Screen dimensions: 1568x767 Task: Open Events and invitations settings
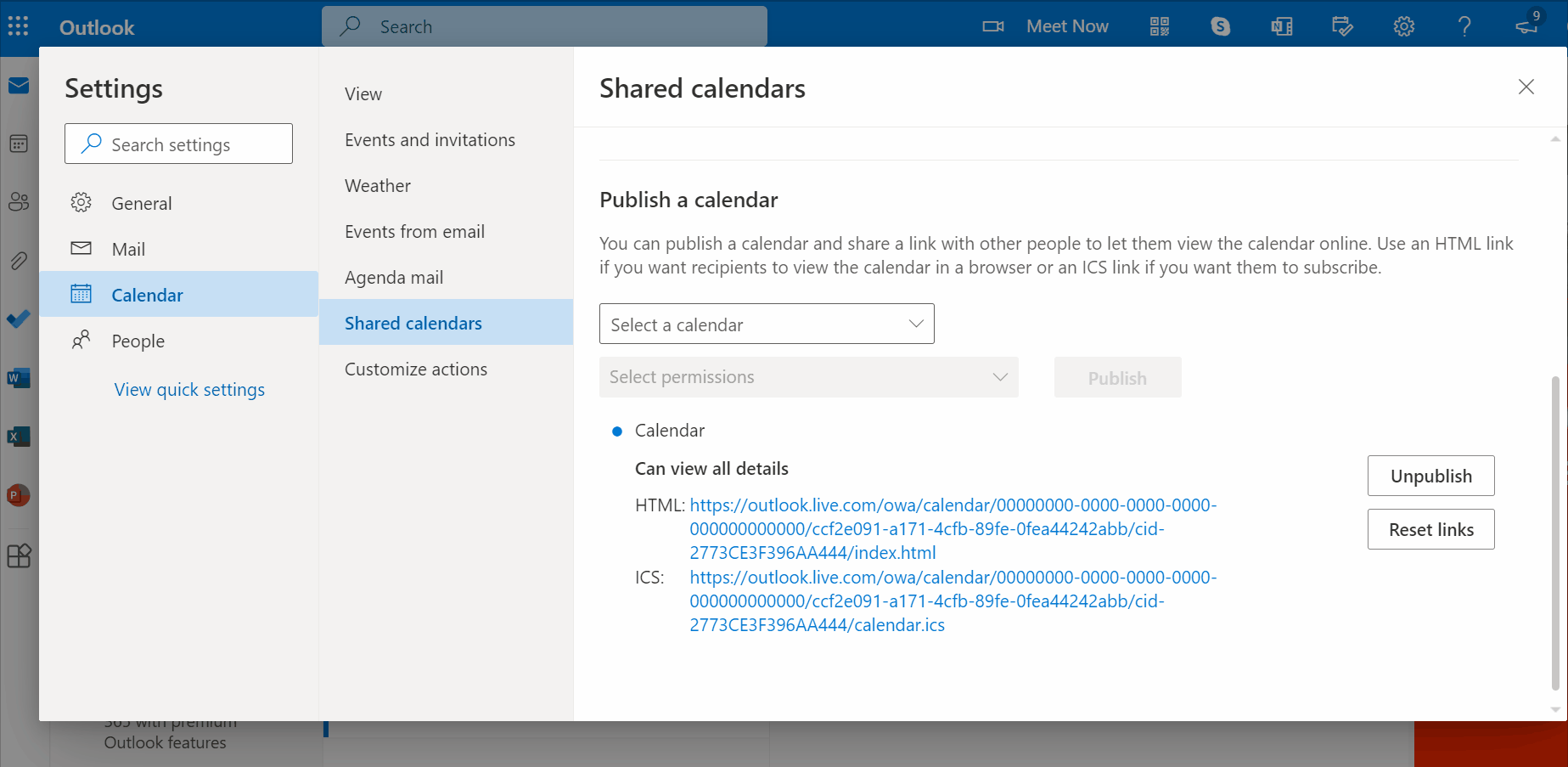coord(447,139)
